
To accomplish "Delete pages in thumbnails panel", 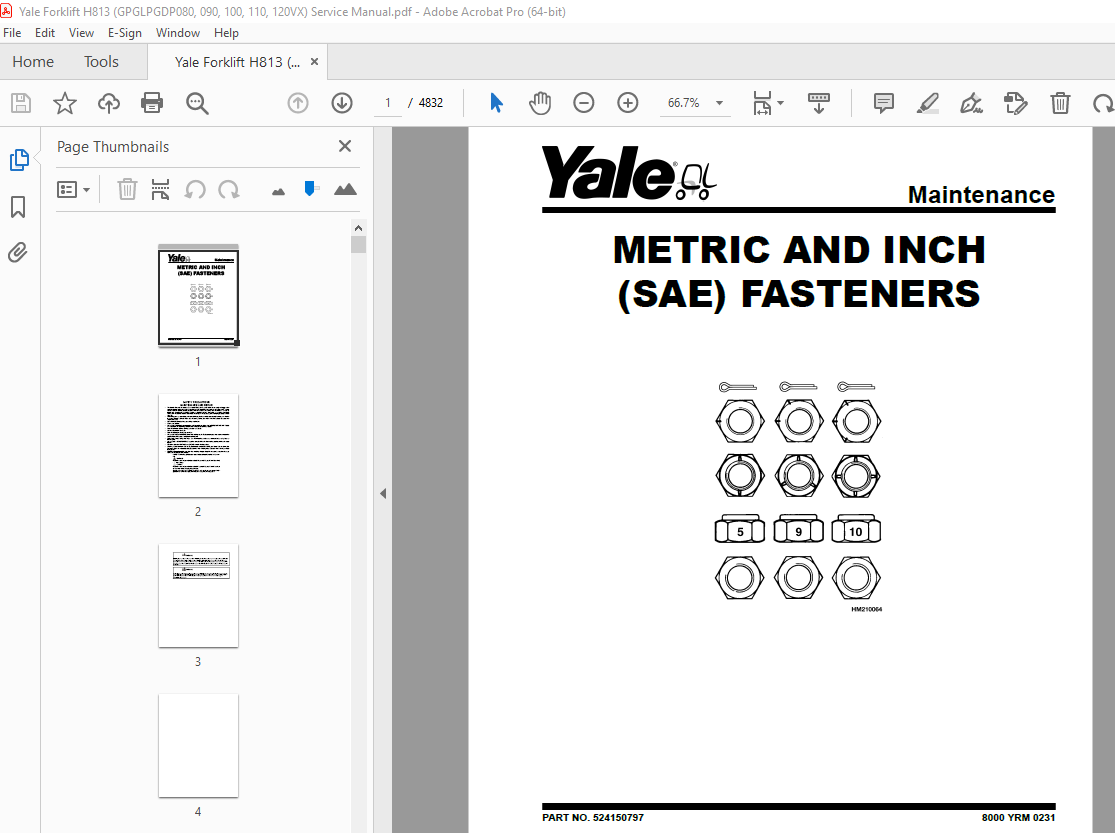I will [x=127, y=189].
